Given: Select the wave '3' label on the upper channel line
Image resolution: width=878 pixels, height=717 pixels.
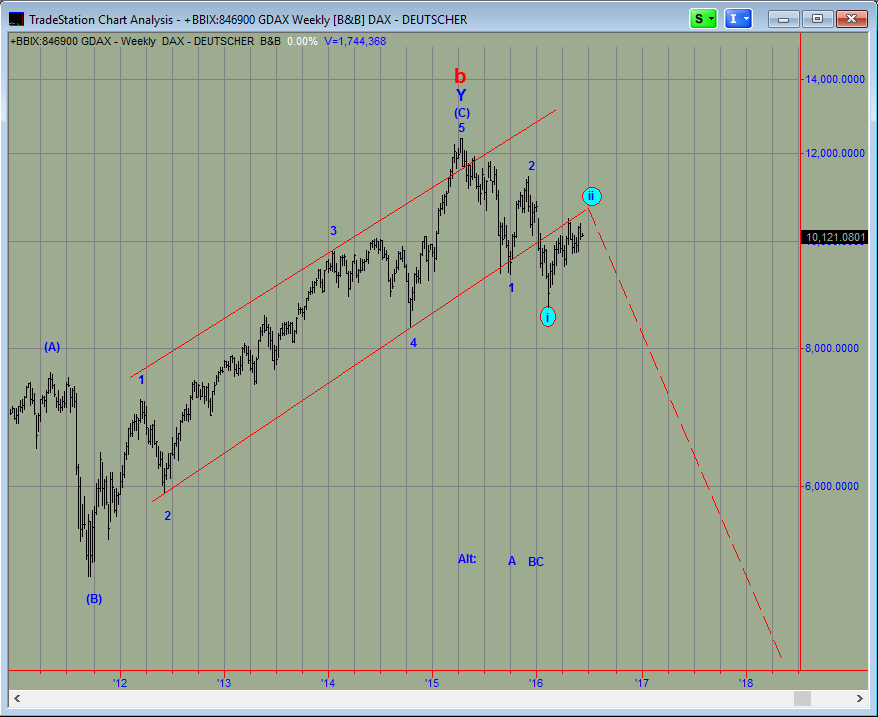Looking at the screenshot, I should [334, 230].
